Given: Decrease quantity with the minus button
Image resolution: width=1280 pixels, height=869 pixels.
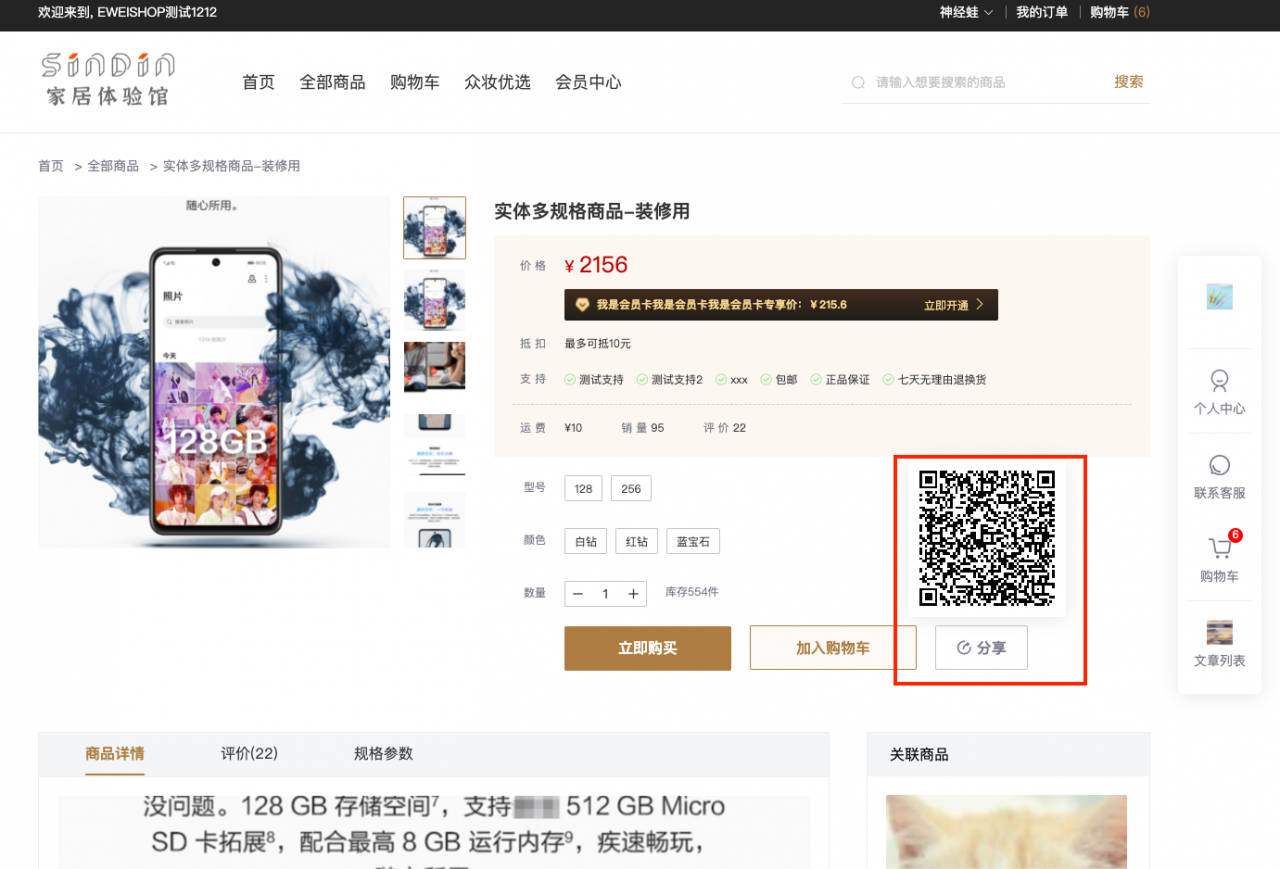Looking at the screenshot, I should click(x=578, y=594).
